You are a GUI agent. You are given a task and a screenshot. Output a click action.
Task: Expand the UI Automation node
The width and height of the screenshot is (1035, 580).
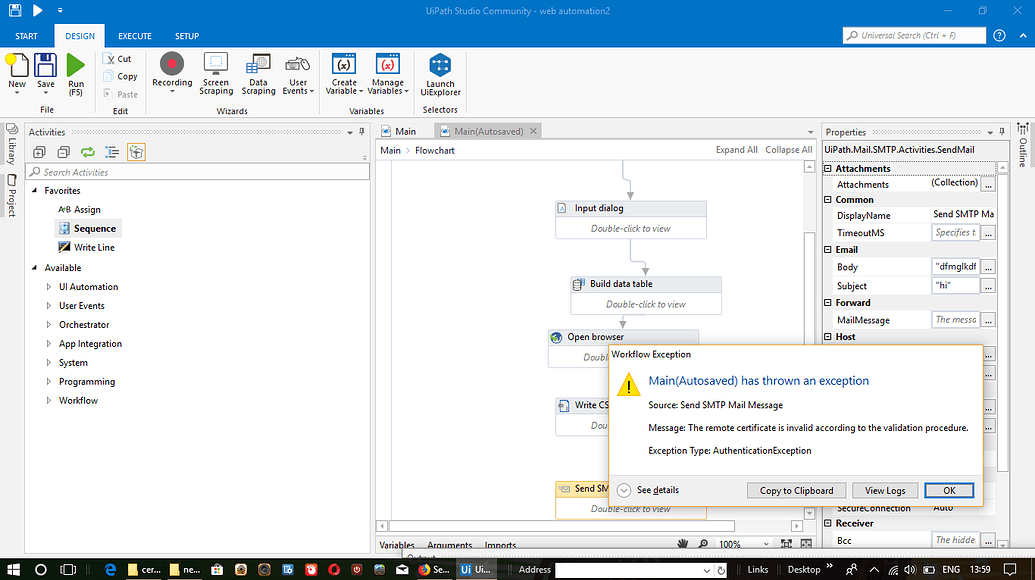48,286
